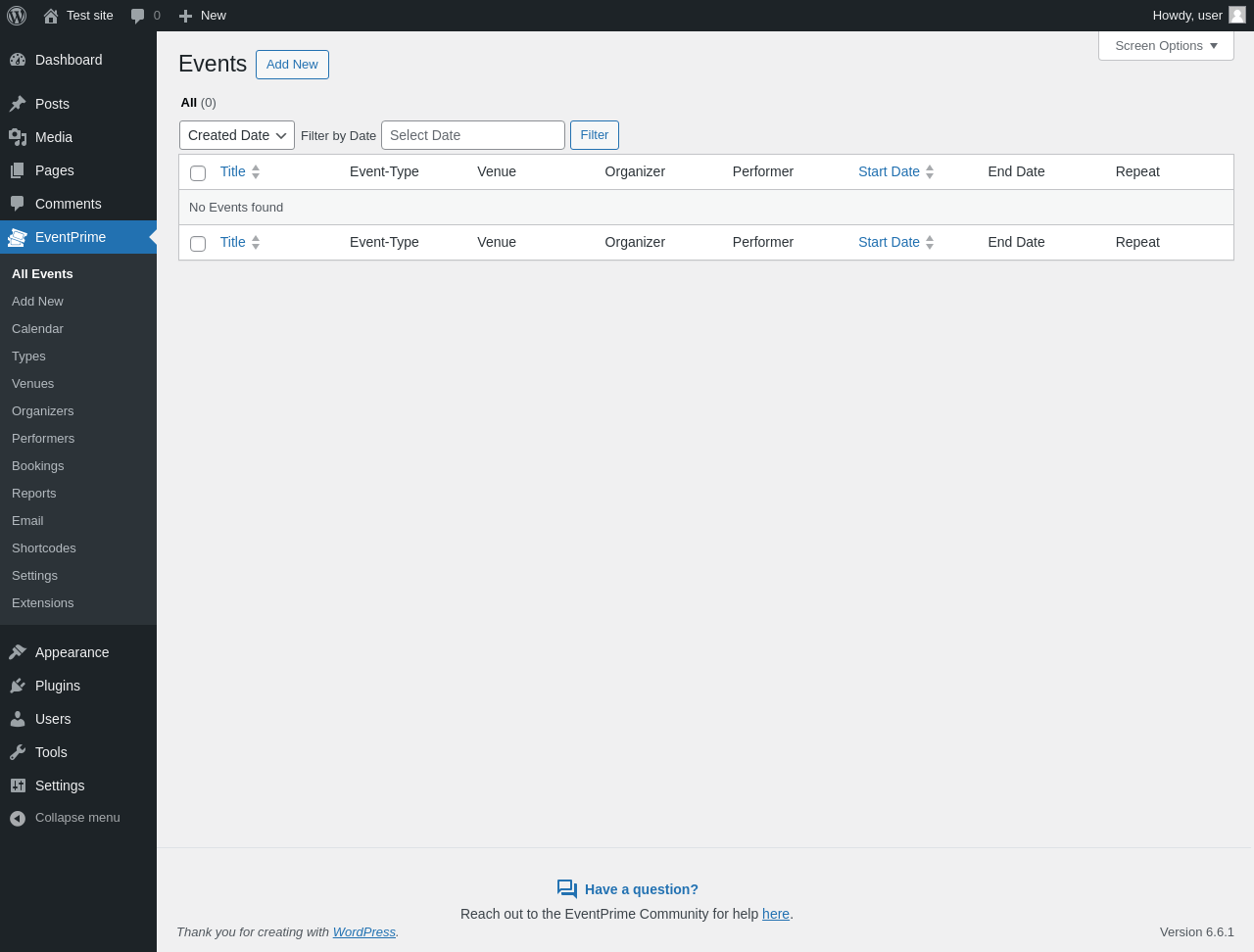
Task: Click the Posts pushpin icon
Action: (x=18, y=104)
